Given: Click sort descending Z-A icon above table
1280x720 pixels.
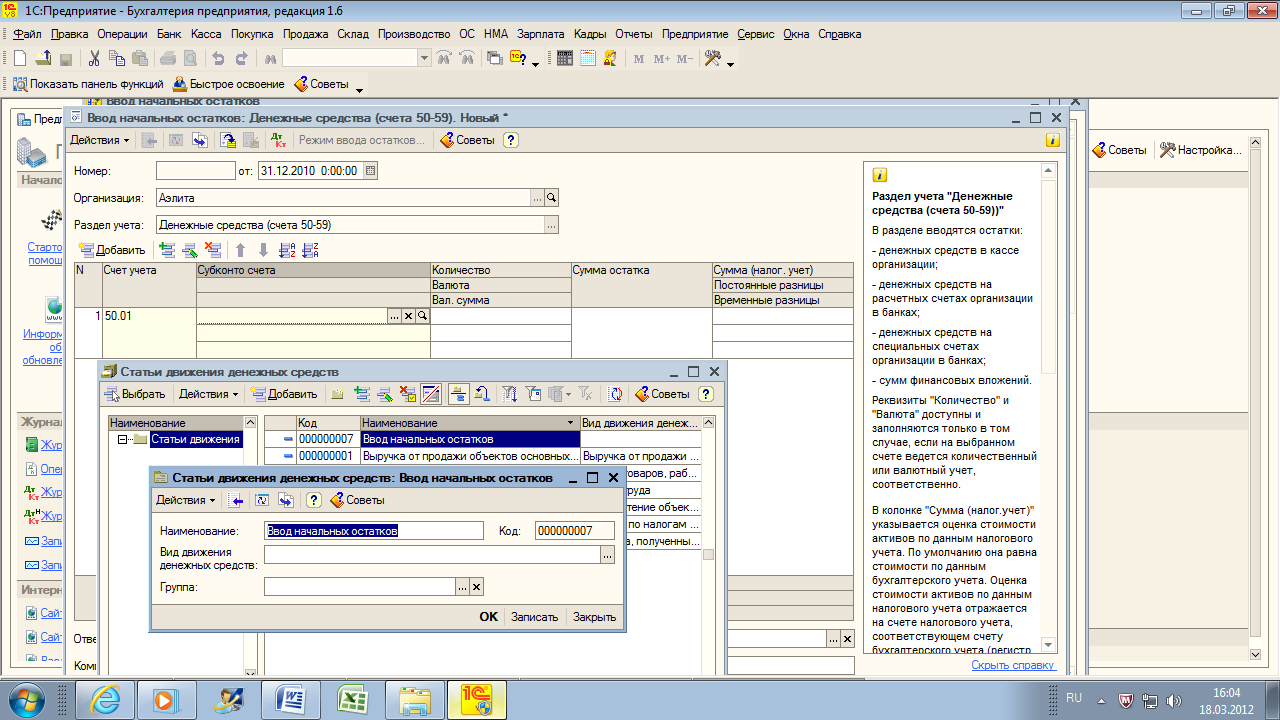Looking at the screenshot, I should tap(310, 250).
